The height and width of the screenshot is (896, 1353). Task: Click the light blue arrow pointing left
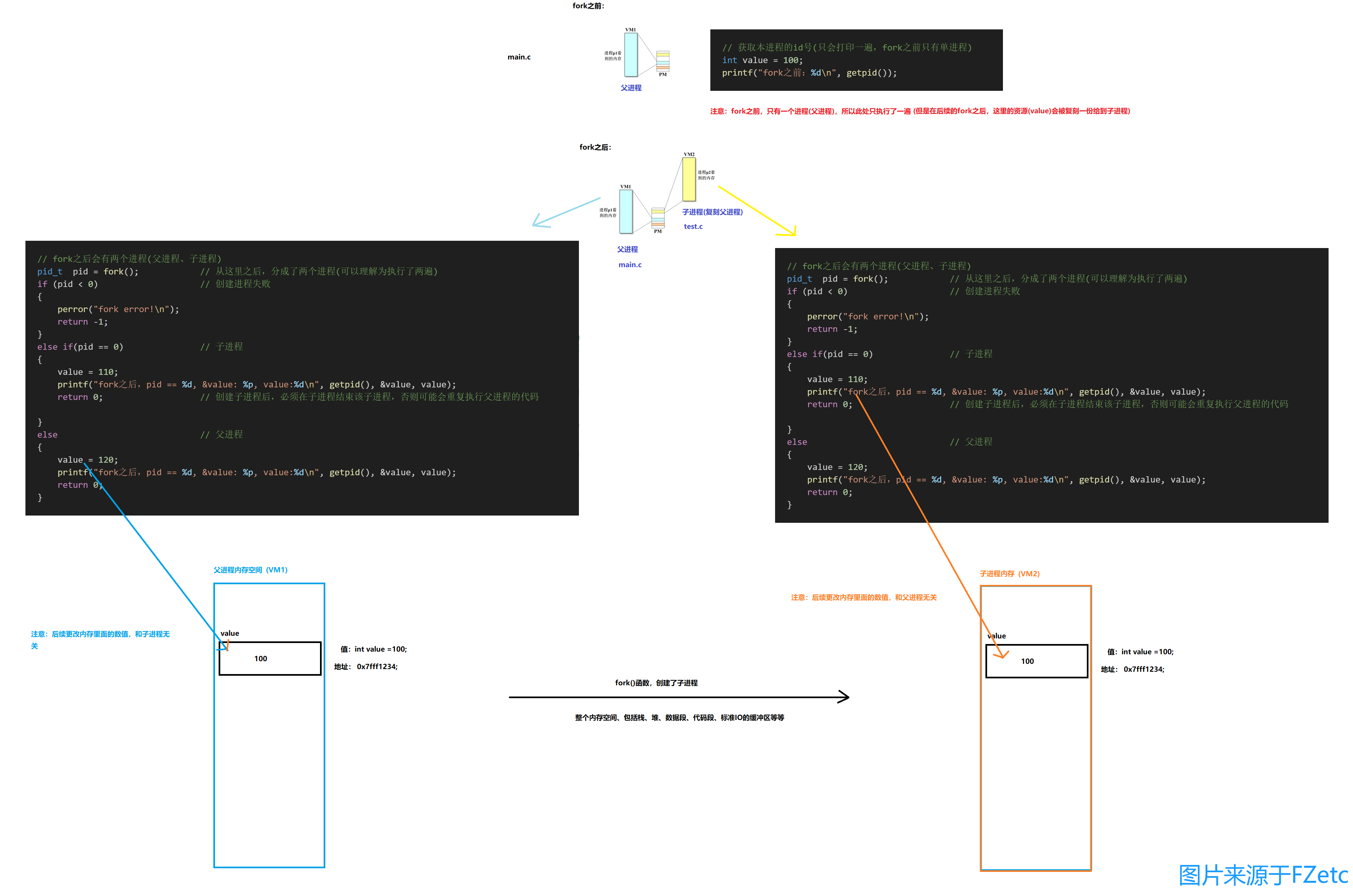(x=566, y=213)
